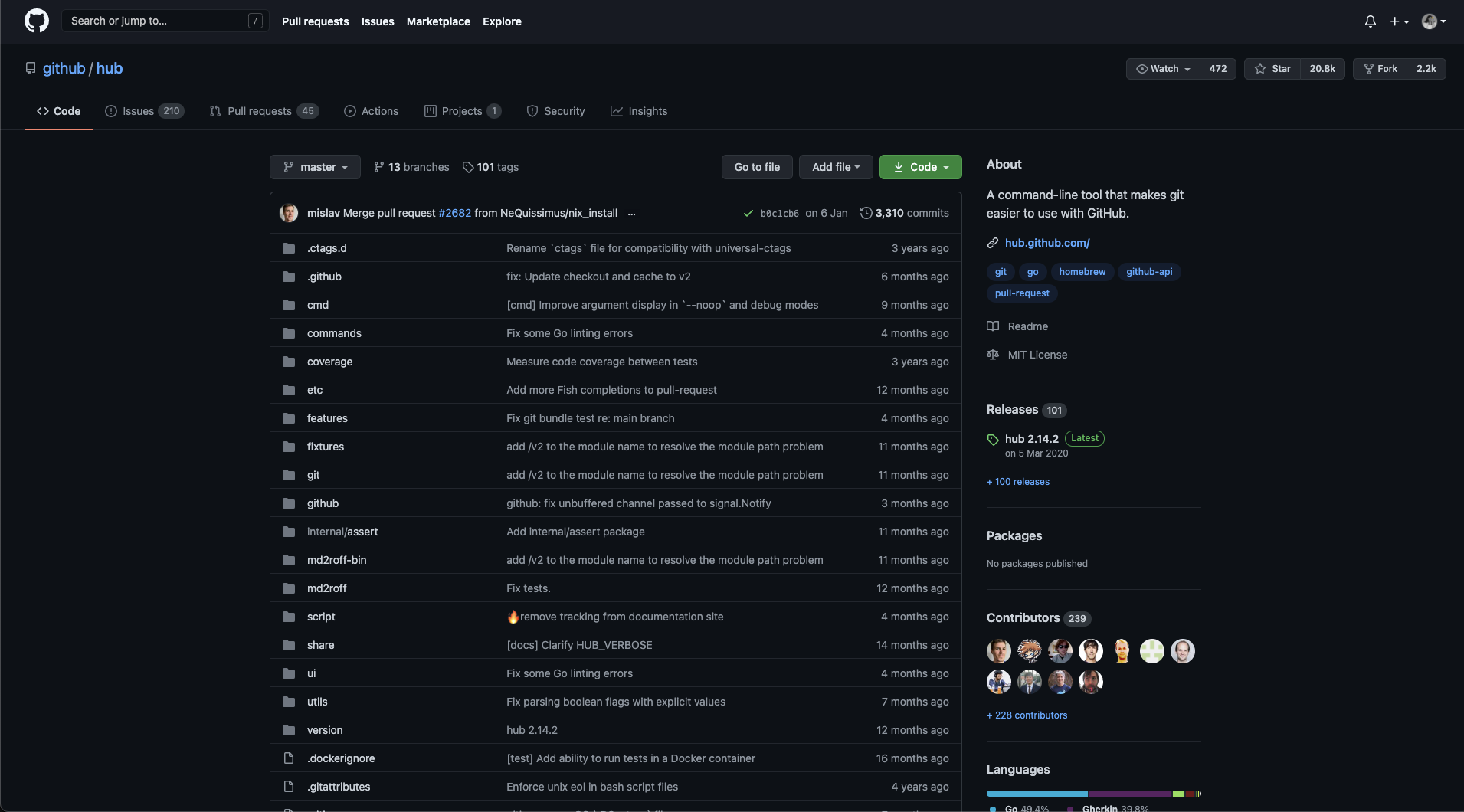
Task: Click the commit history clock icon
Action: tap(866, 213)
